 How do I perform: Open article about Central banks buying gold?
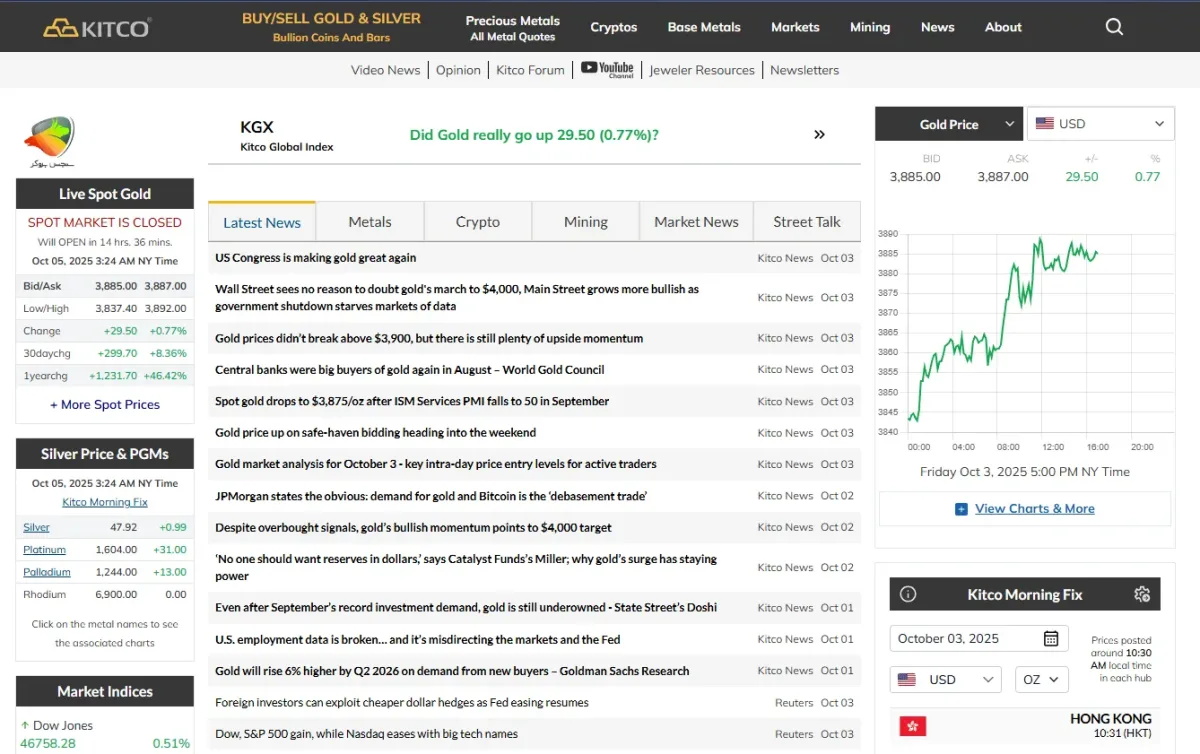(x=410, y=370)
